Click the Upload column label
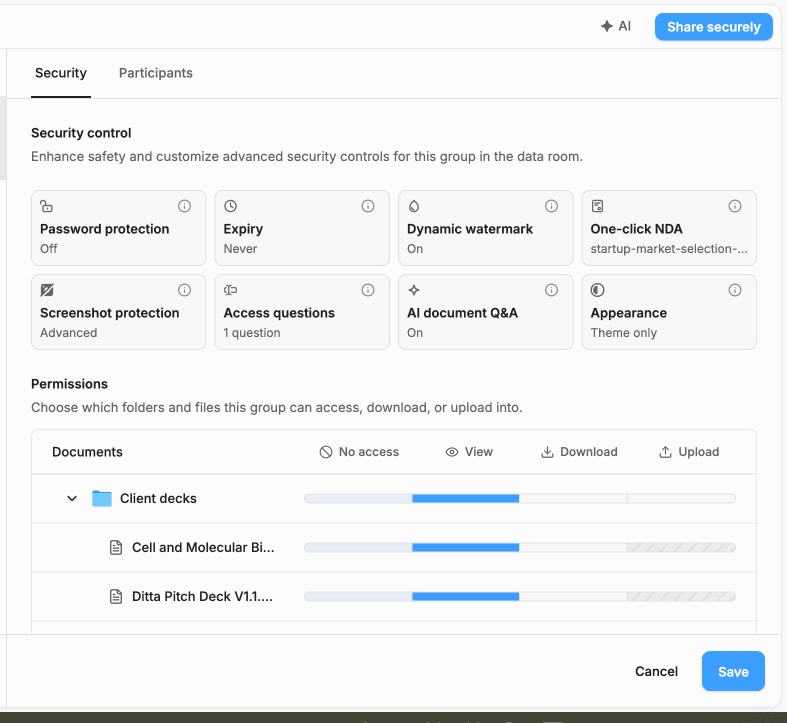Image resolution: width=787 pixels, height=723 pixels. click(x=699, y=452)
